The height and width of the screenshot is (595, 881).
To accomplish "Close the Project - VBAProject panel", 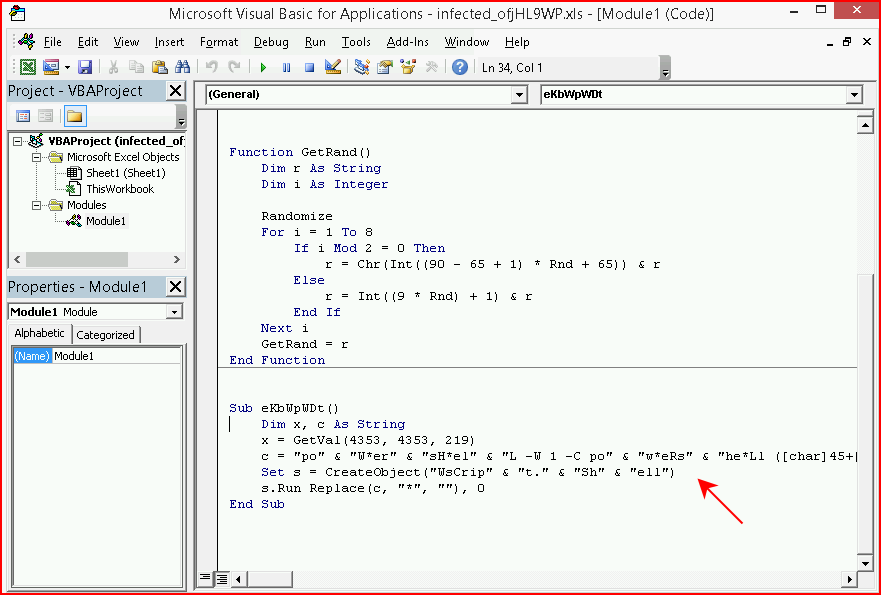I will (175, 90).
